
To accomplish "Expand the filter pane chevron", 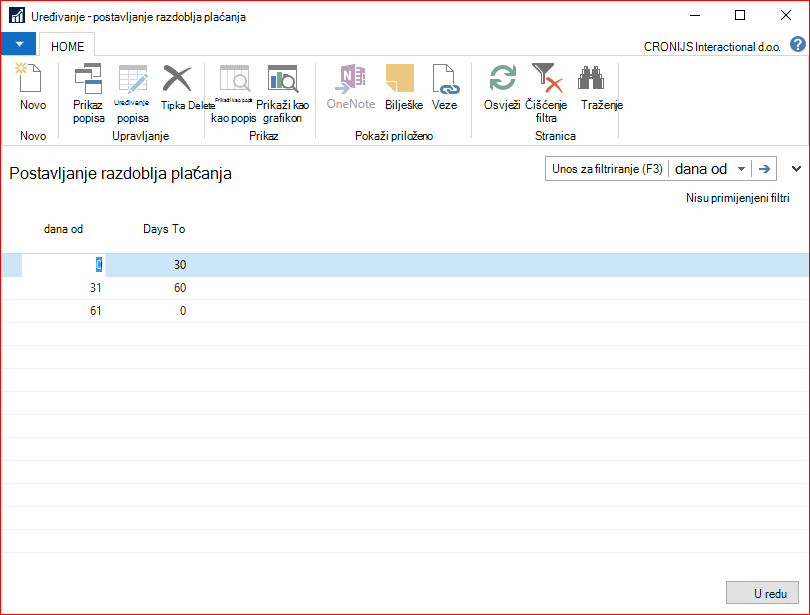I will coord(796,168).
